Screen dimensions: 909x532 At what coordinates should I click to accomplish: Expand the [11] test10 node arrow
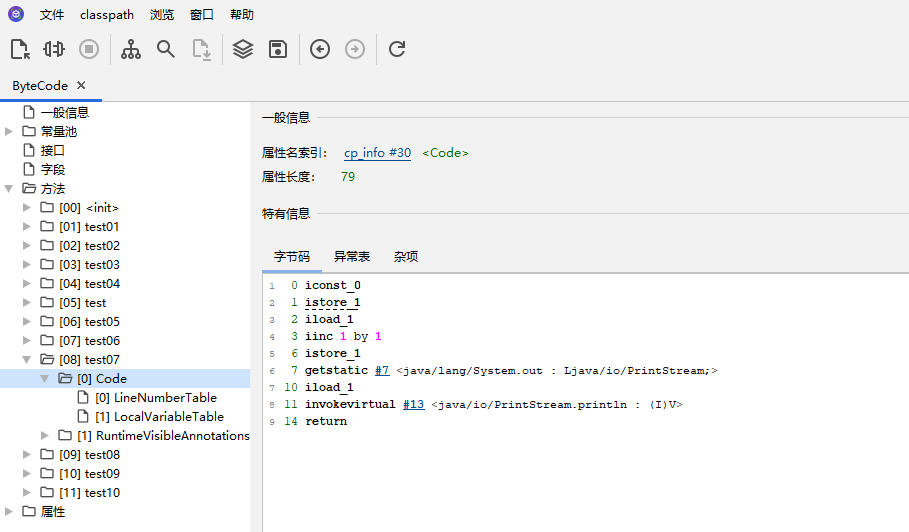click(x=27, y=492)
